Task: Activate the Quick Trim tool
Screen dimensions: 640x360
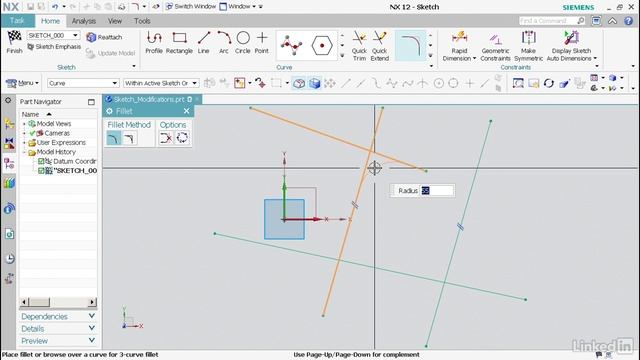Action: 359,46
